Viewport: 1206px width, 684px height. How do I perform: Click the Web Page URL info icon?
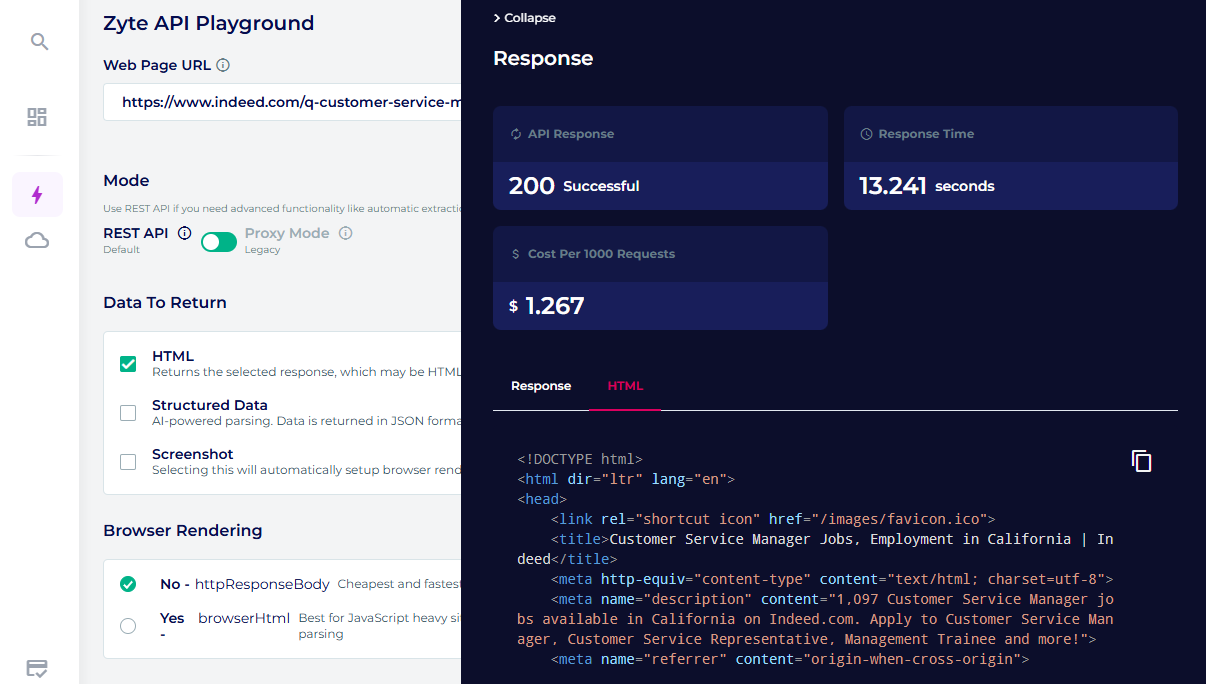pyautogui.click(x=220, y=64)
